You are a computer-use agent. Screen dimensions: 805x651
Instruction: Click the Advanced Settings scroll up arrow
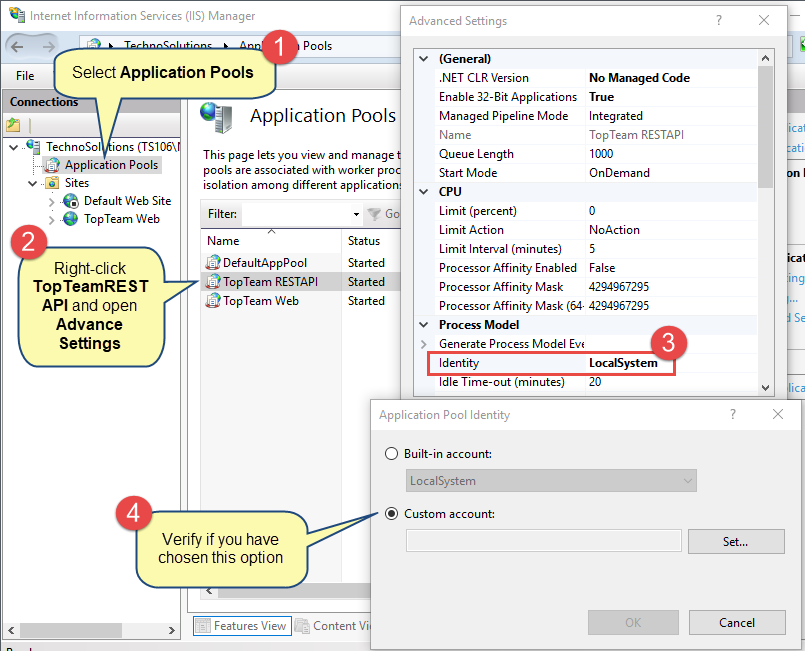tap(765, 59)
